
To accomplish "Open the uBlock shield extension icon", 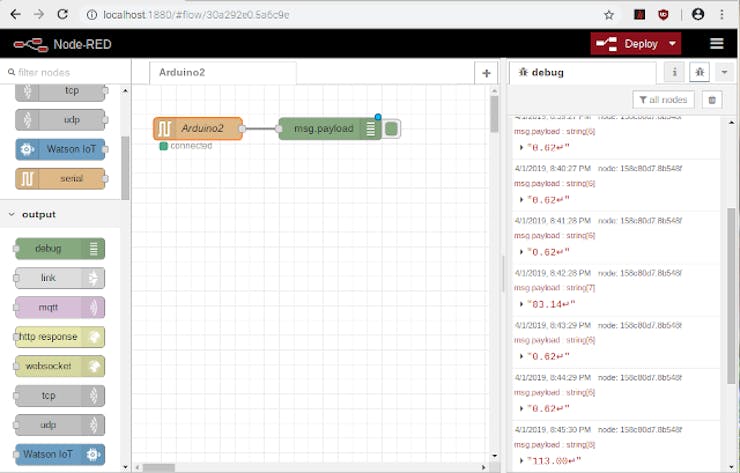I will tap(664, 15).
